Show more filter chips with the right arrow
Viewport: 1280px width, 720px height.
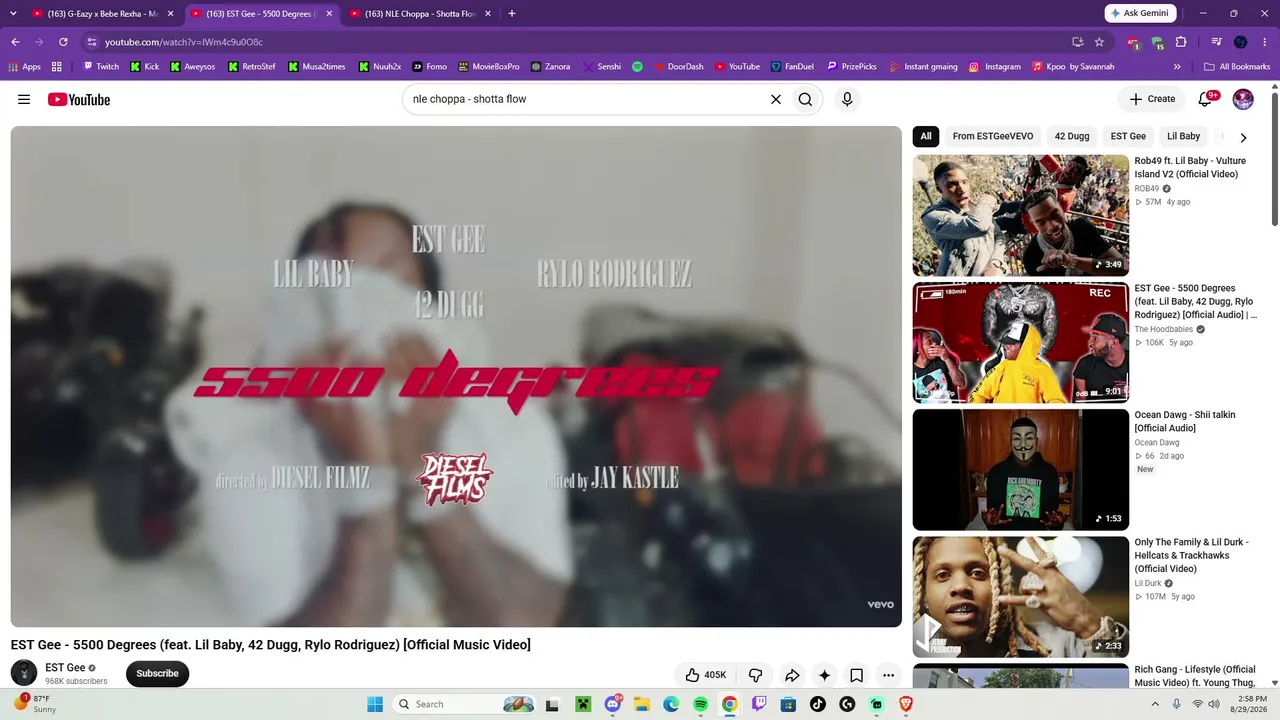[1243, 137]
